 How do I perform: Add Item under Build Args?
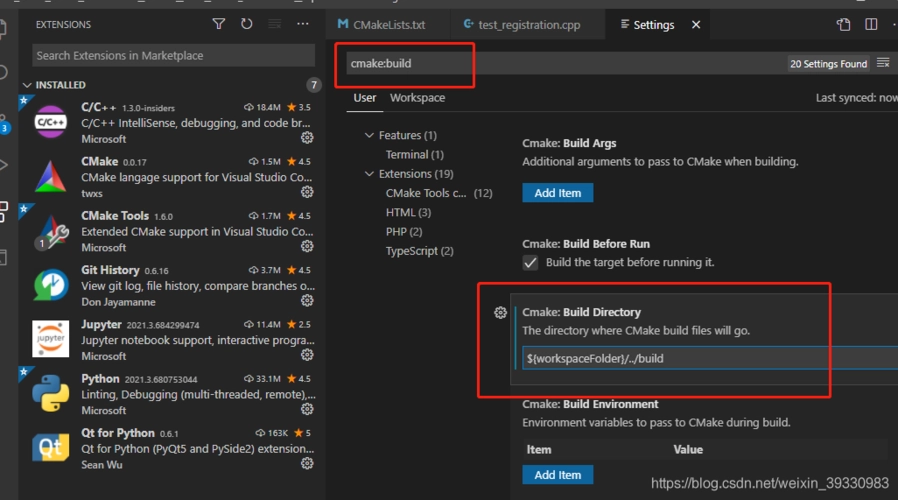coord(558,193)
